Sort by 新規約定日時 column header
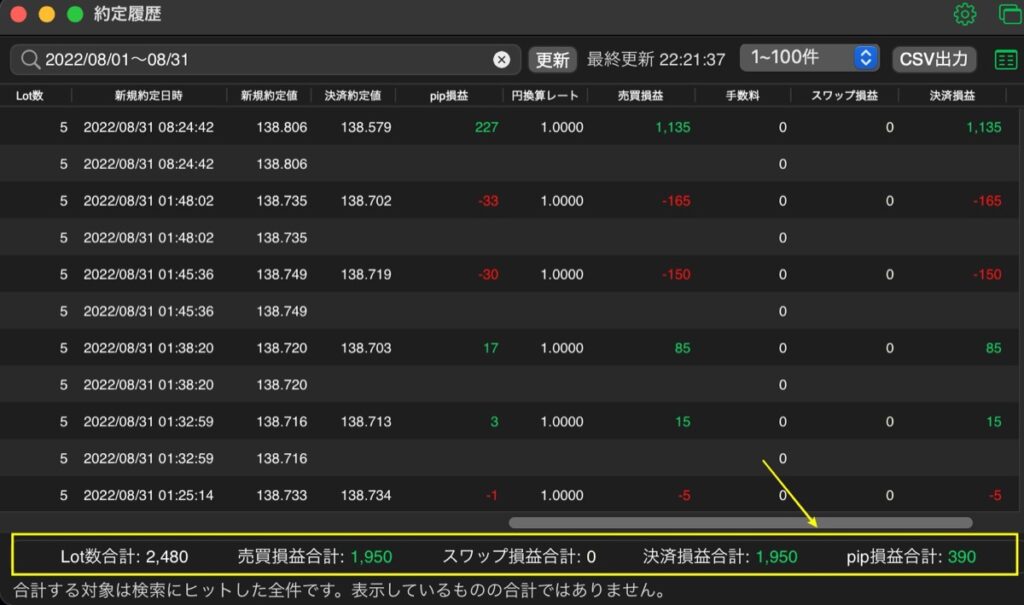The width and height of the screenshot is (1024, 605). [149, 95]
